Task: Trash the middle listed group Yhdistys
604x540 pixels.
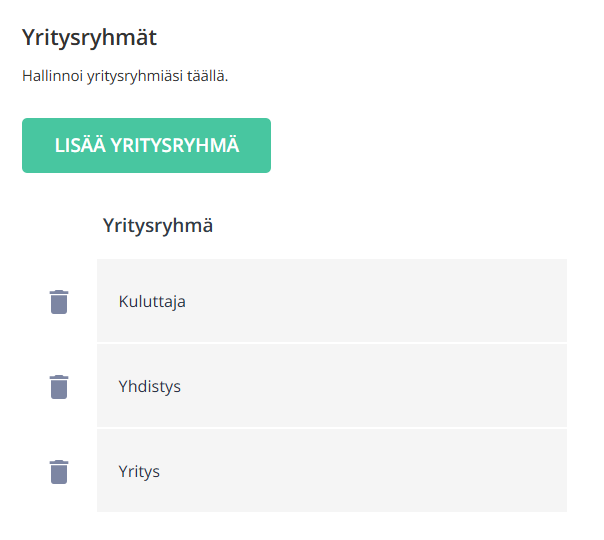Action: pyautogui.click(x=59, y=387)
